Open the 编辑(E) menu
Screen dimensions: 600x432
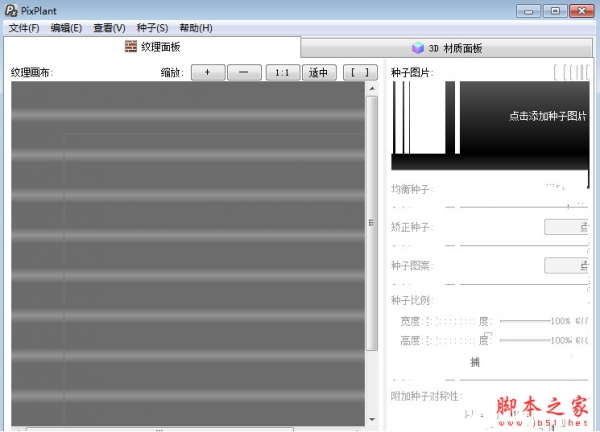[x=66, y=28]
